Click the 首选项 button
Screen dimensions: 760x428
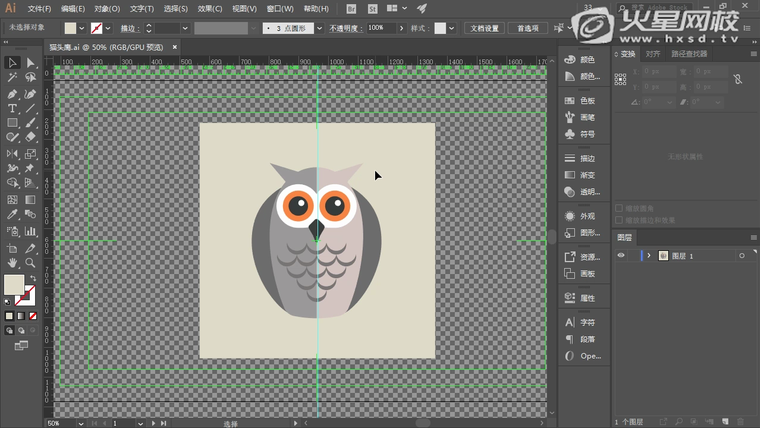pyautogui.click(x=527, y=28)
